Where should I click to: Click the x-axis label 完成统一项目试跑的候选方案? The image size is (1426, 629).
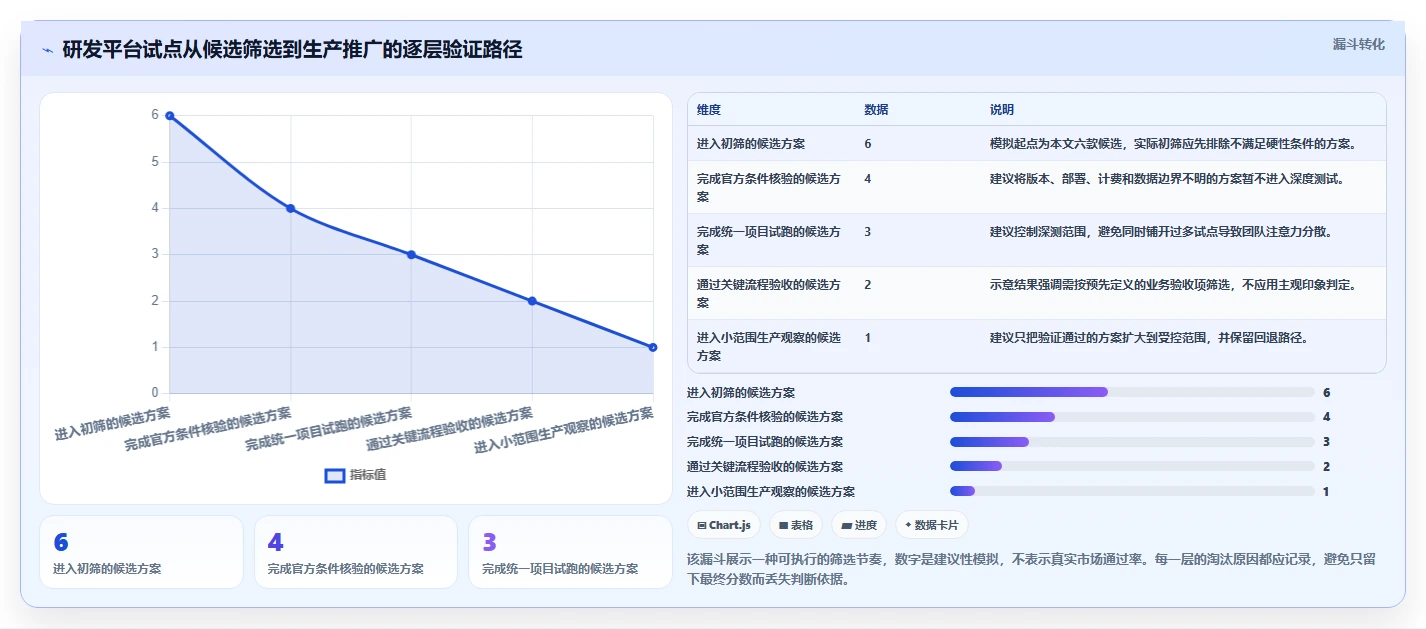(x=329, y=429)
